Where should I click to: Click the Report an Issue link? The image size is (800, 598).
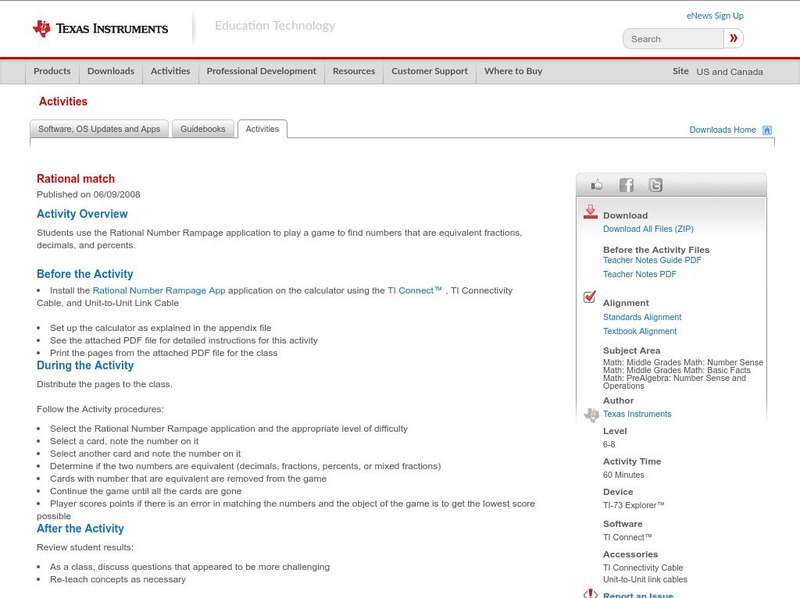pyautogui.click(x=638, y=595)
